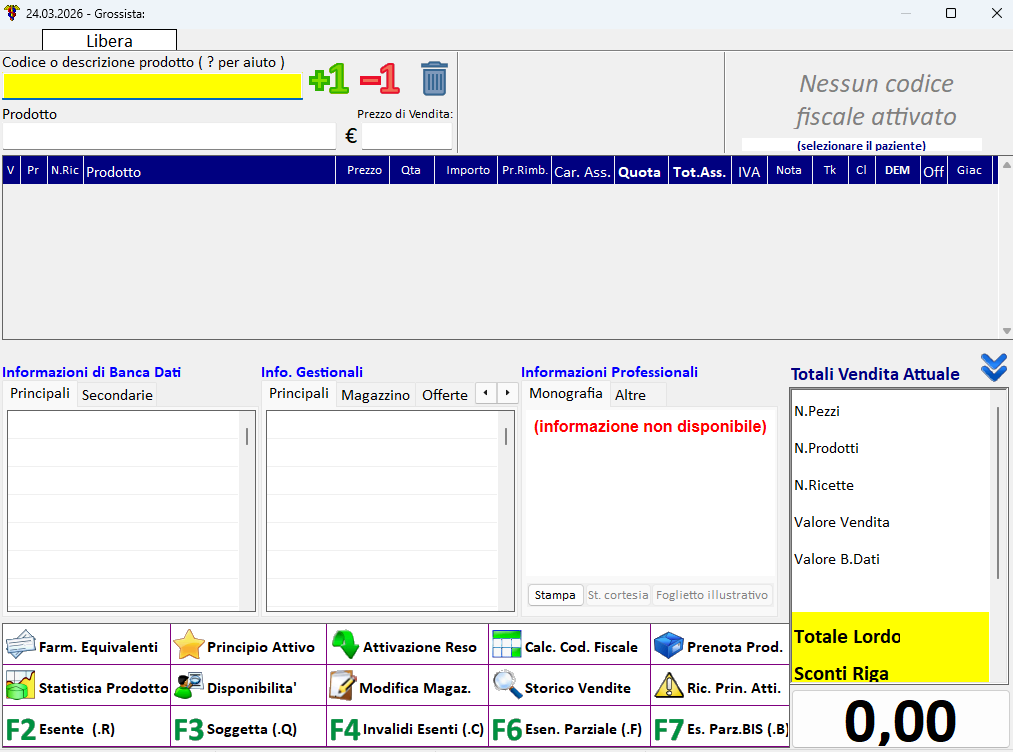Click right arrow of Info. Gestionali tabs
The width and height of the screenshot is (1013, 752).
coord(508,393)
